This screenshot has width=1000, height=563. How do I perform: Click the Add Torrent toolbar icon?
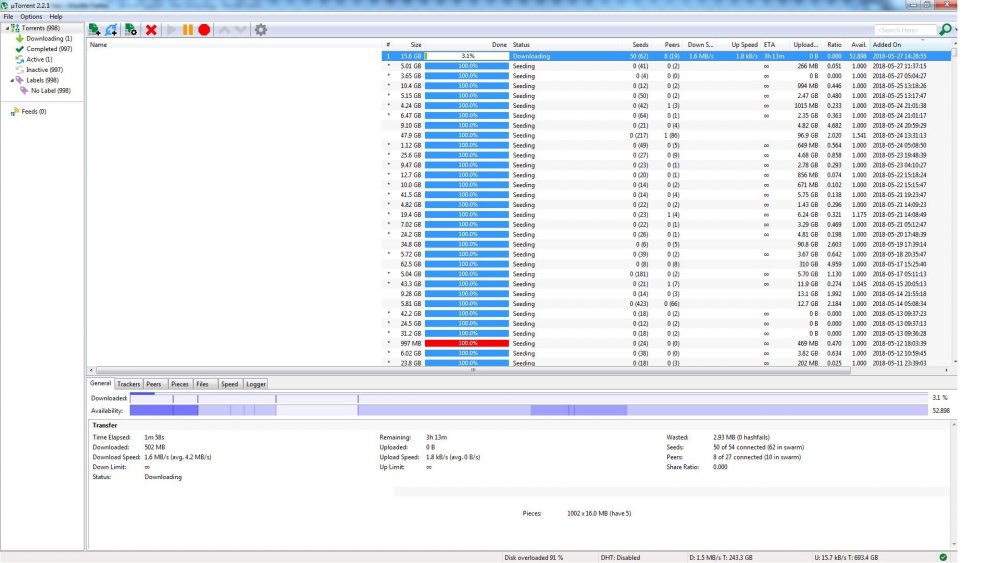click(x=94, y=29)
